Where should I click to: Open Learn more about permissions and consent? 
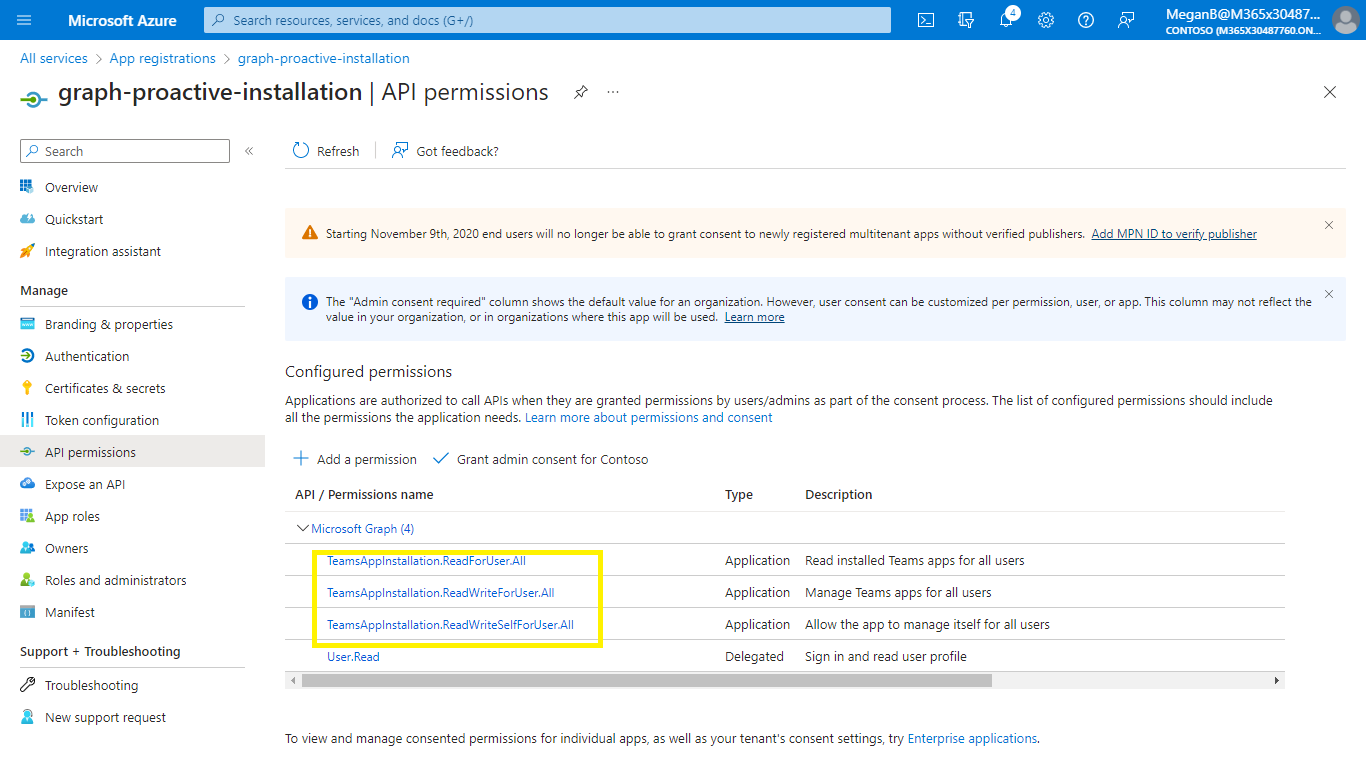click(x=648, y=417)
